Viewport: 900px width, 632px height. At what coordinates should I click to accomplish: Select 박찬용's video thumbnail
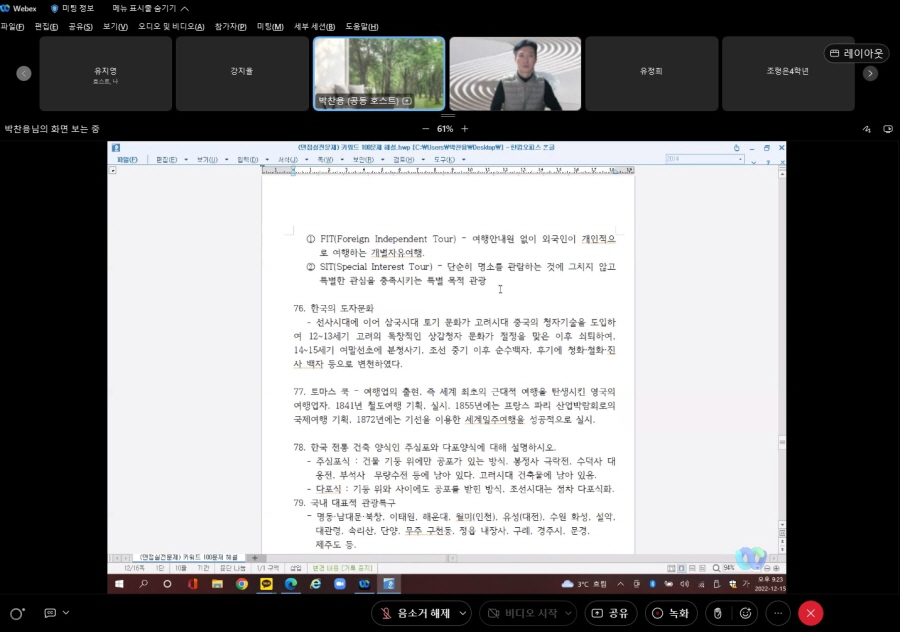pos(379,73)
